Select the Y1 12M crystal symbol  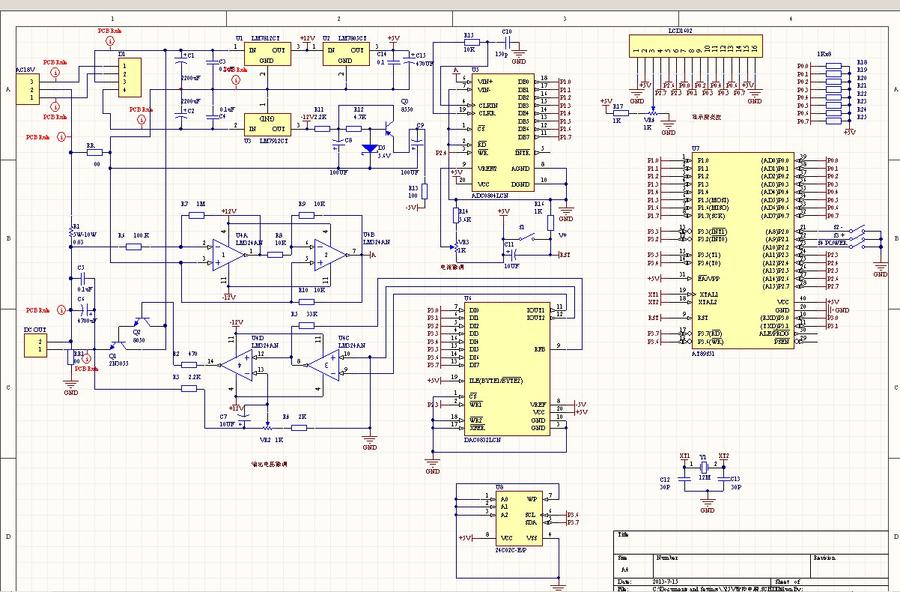(703, 480)
